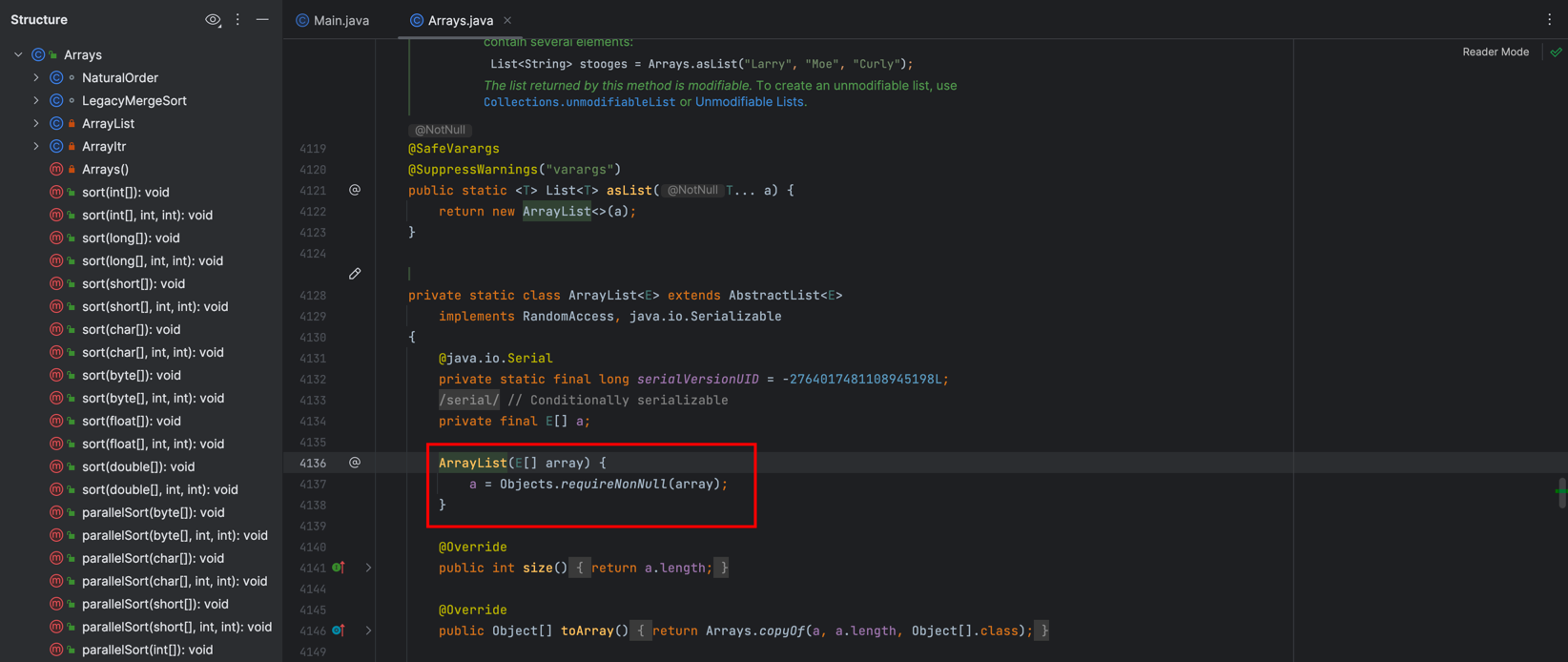Unfold the size() method on line 4141

369,568
